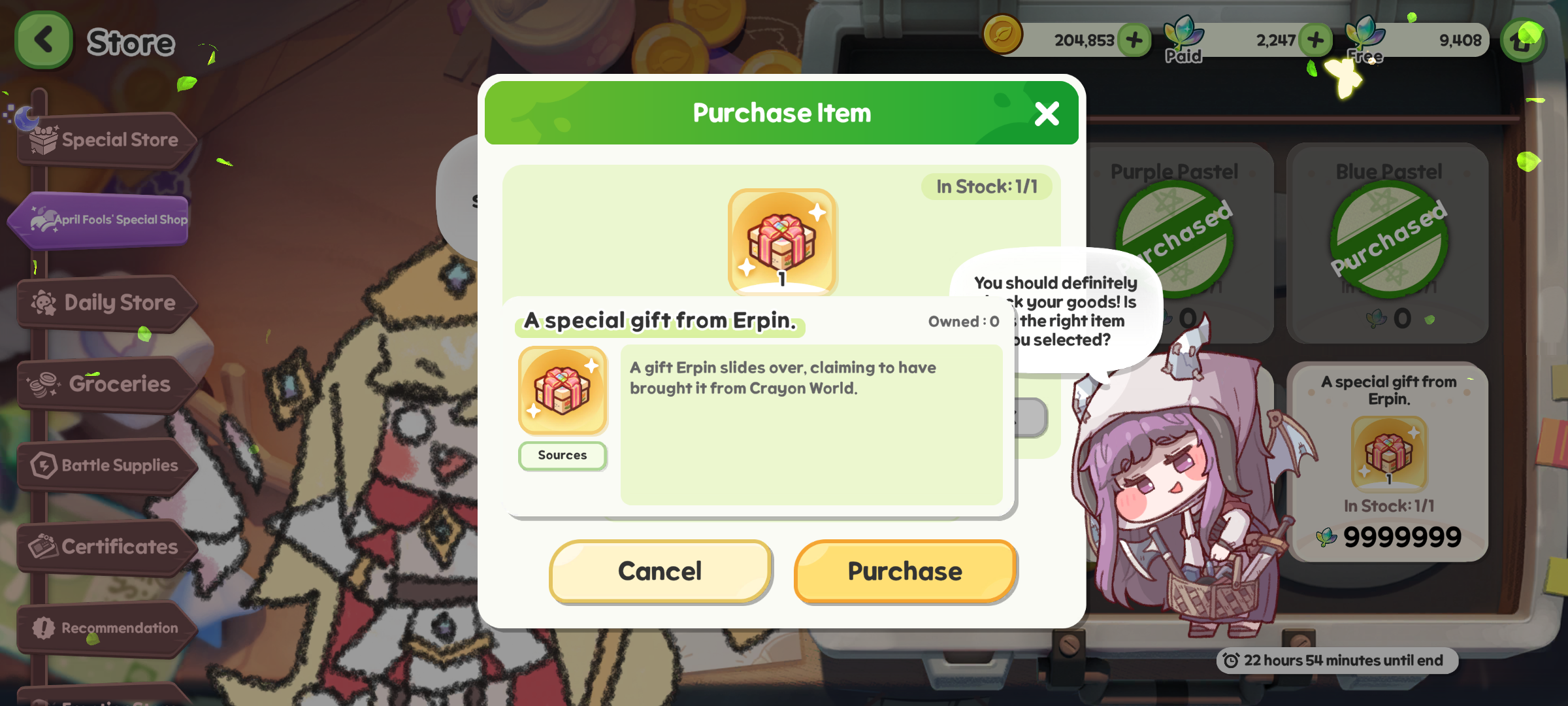1568x706 pixels.
Task: Click the Sources button
Action: pyautogui.click(x=563, y=455)
